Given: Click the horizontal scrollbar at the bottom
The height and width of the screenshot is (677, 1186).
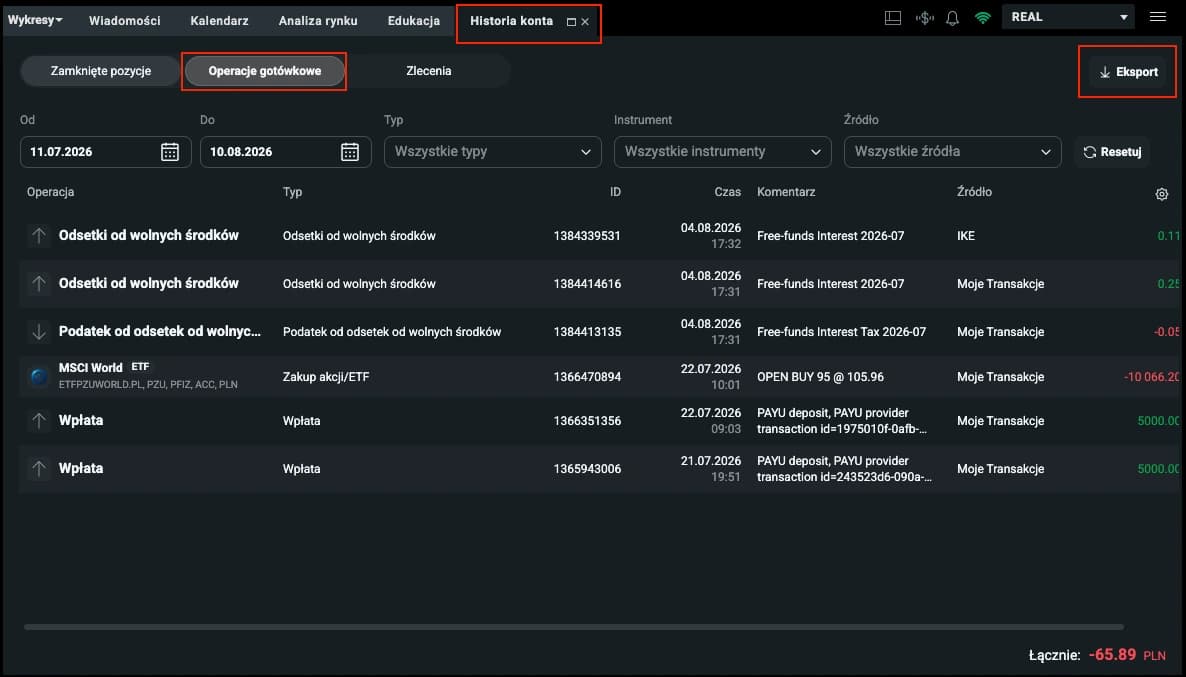Looking at the screenshot, I should click(x=573, y=627).
